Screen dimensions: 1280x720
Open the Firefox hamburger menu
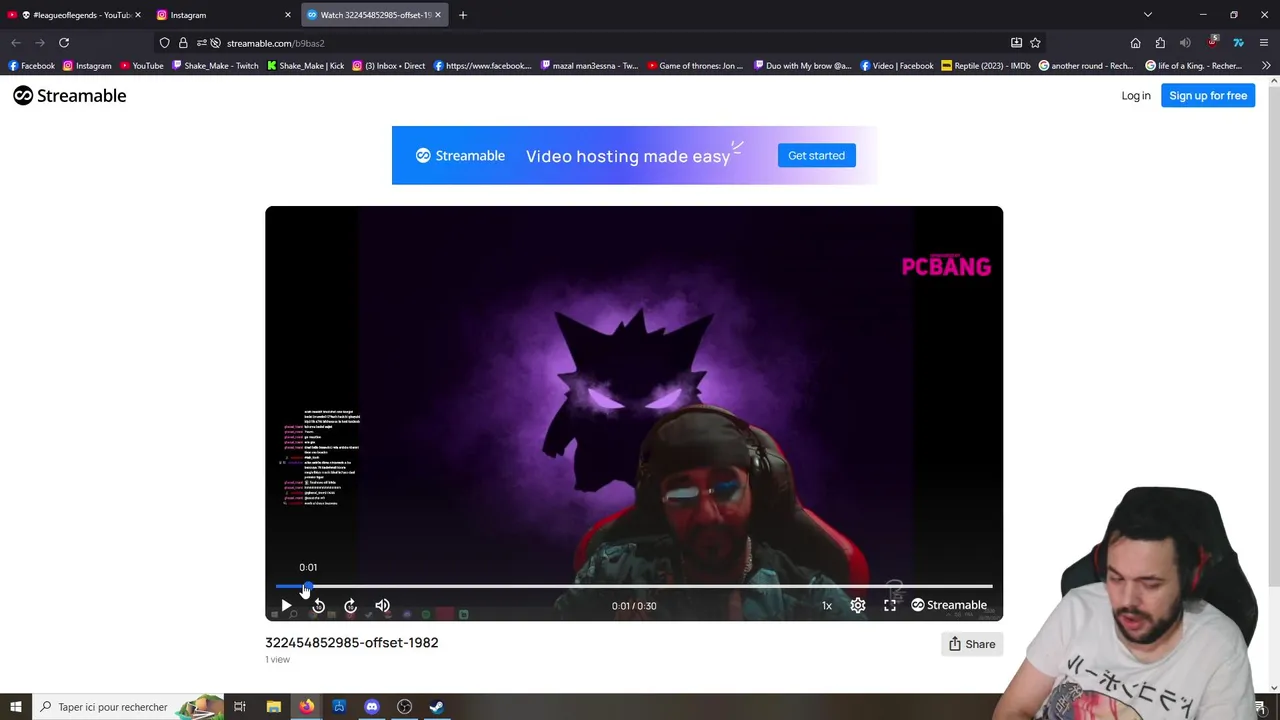tap(1264, 43)
